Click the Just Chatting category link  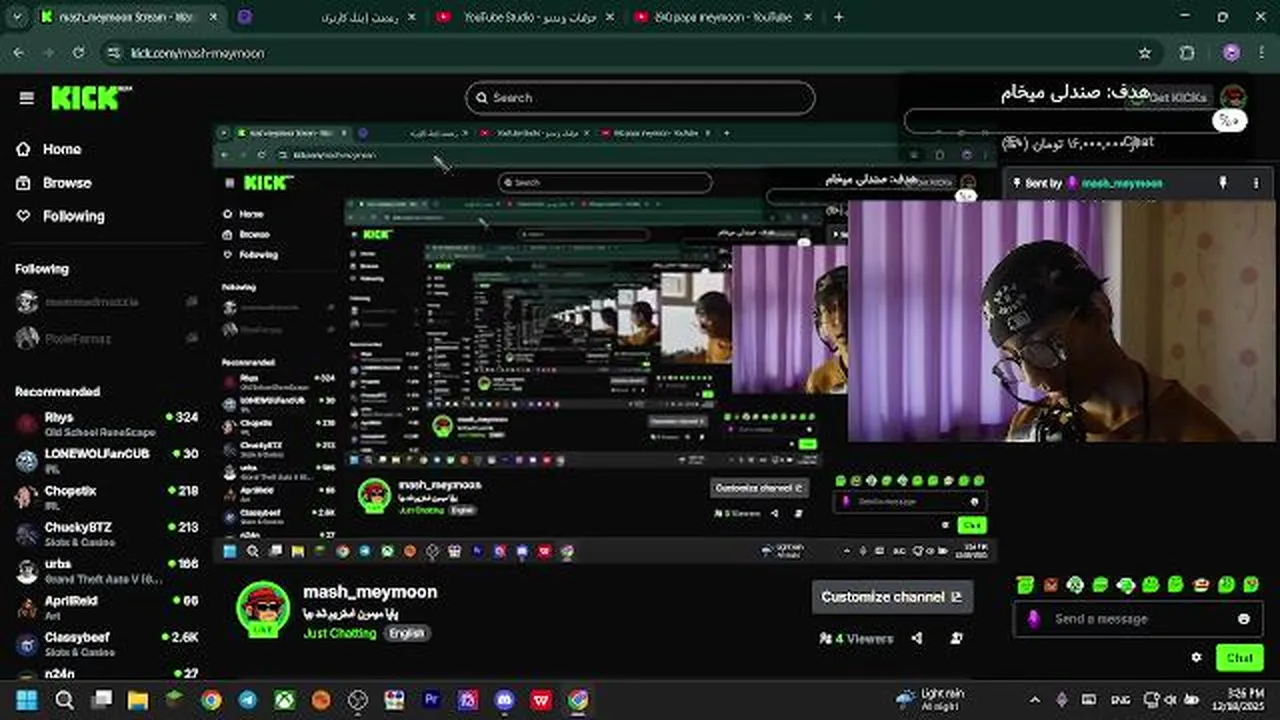[340, 633]
